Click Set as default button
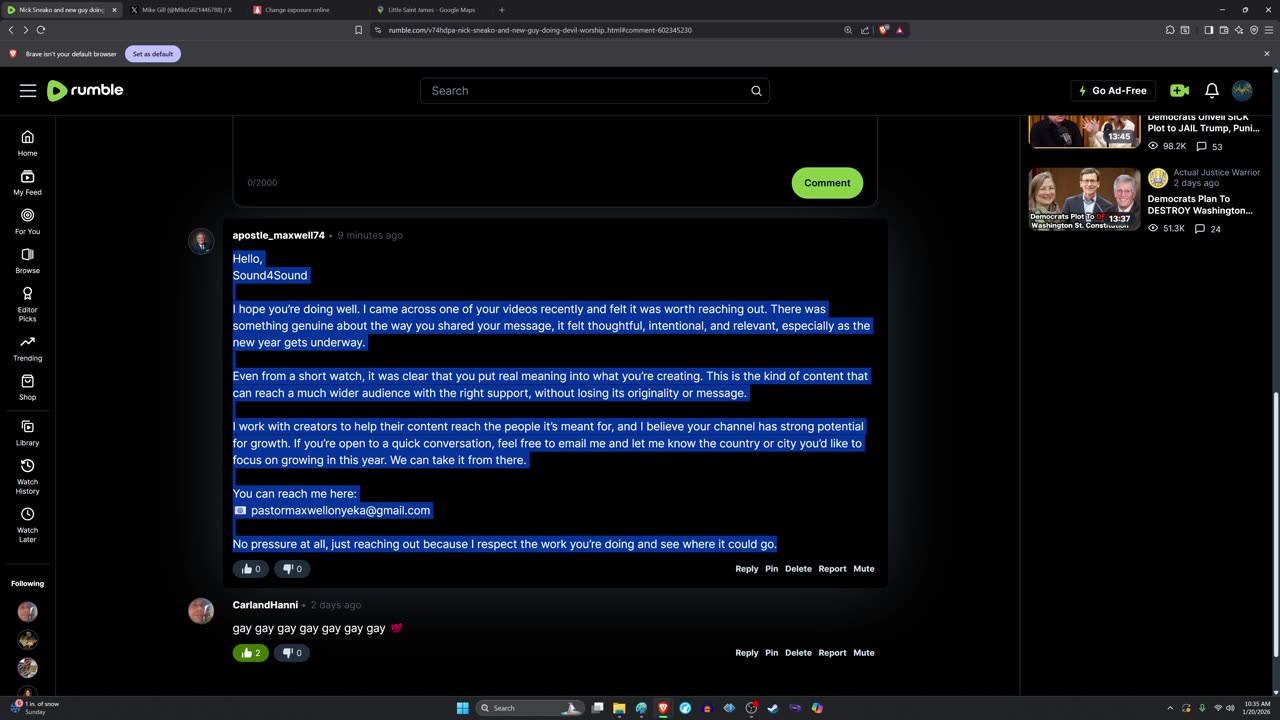Screen dimensions: 1280x720 tap(153, 54)
